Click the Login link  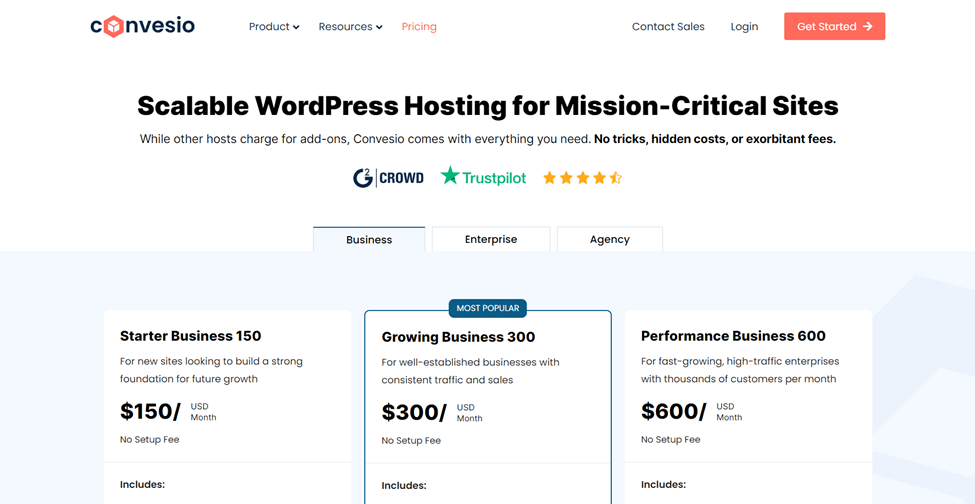click(x=744, y=27)
